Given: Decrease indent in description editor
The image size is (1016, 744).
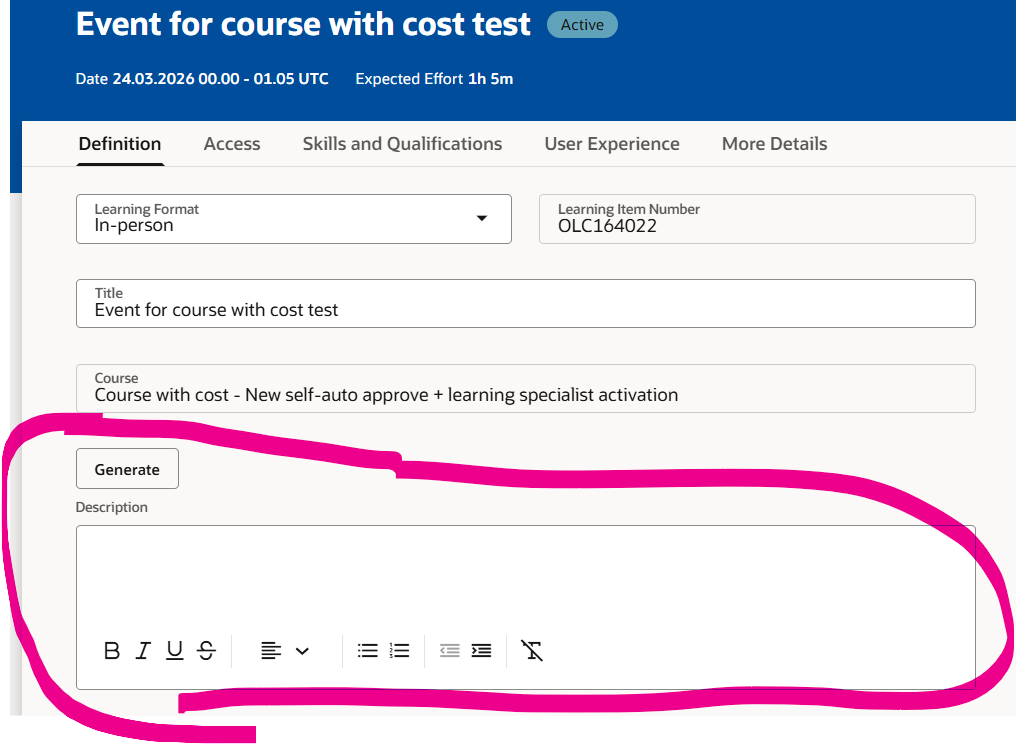Looking at the screenshot, I should (x=449, y=650).
